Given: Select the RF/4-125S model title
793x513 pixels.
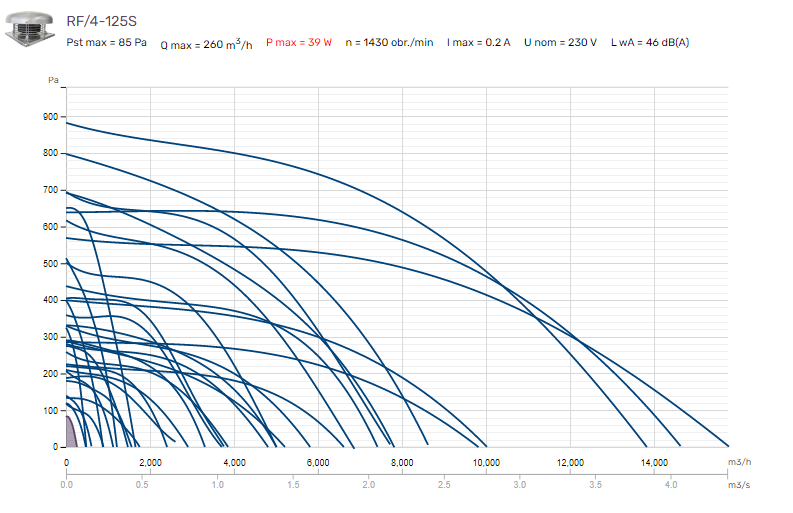Looking at the screenshot, I should pos(102,21).
